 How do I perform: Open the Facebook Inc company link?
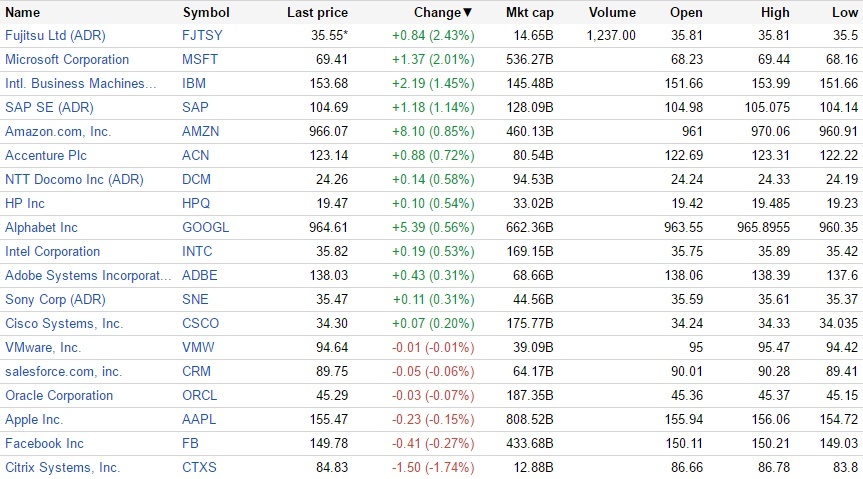pos(44,443)
